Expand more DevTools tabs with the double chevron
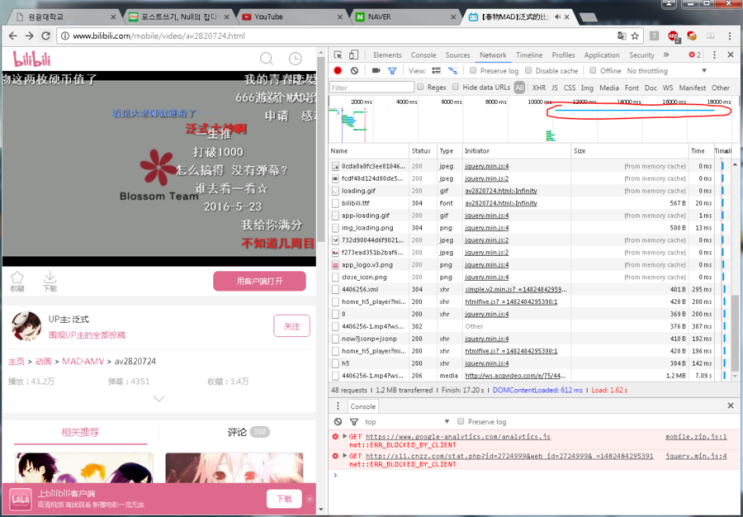 pos(666,55)
